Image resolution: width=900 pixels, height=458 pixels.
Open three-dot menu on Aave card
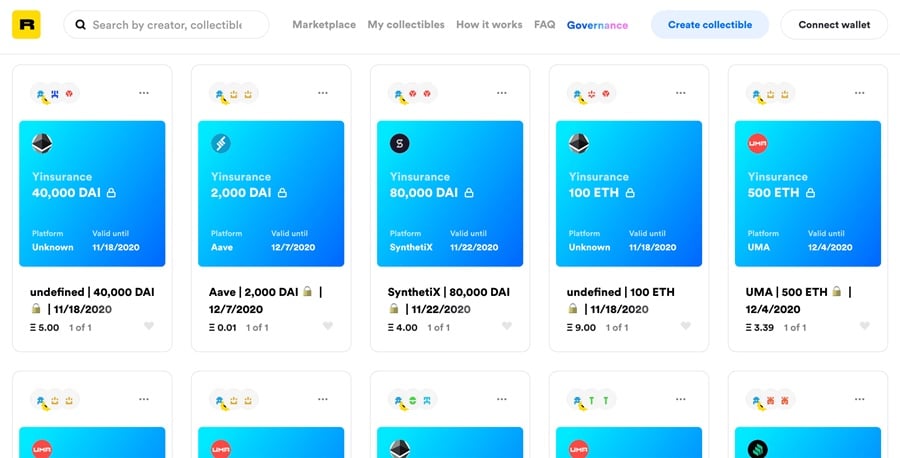point(323,93)
